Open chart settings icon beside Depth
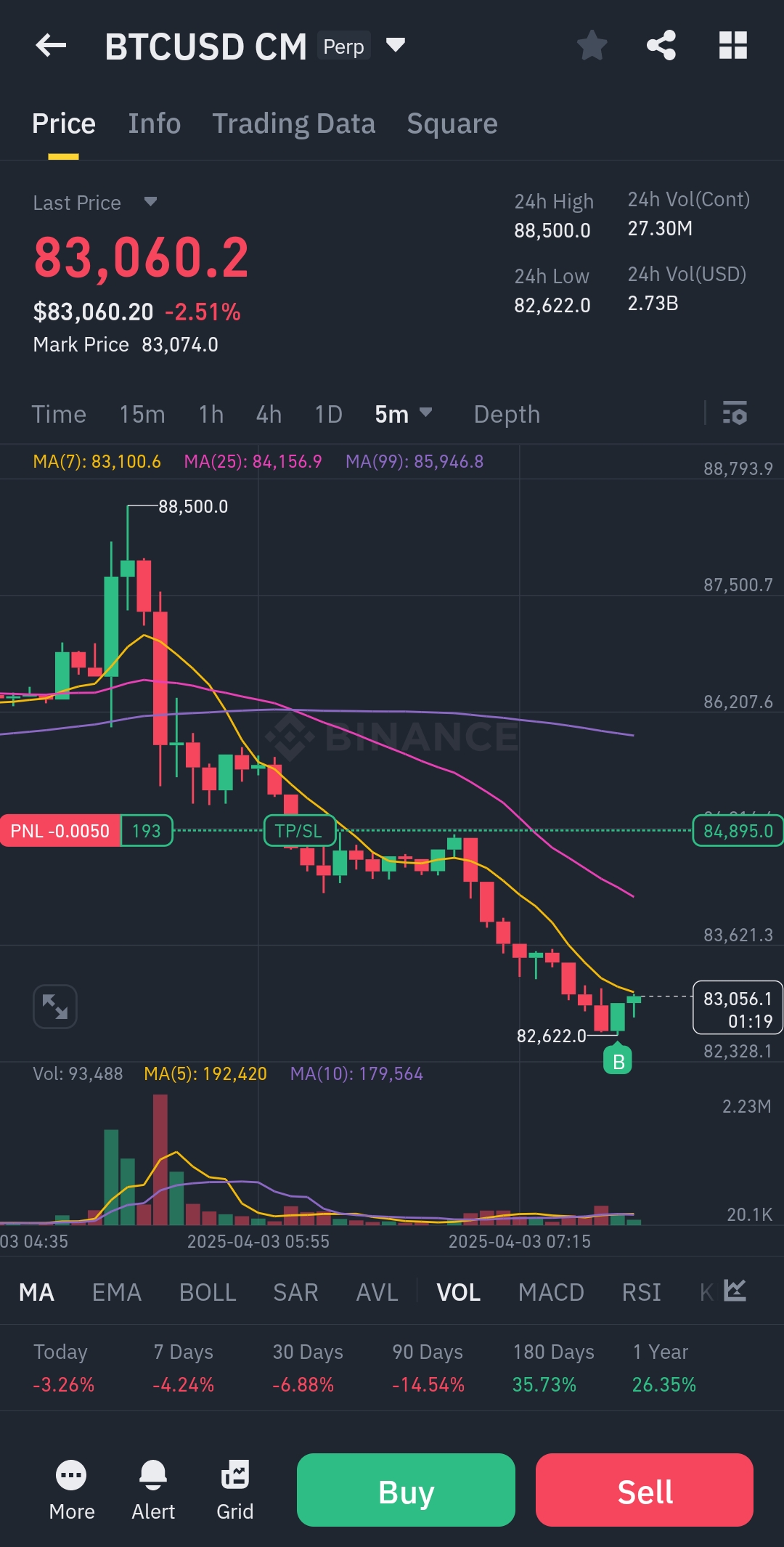The width and height of the screenshot is (784, 1547). pyautogui.click(x=735, y=413)
